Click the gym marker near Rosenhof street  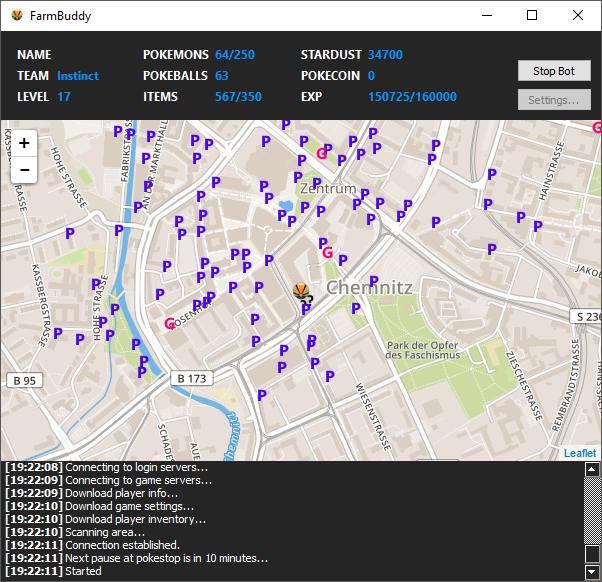[x=169, y=323]
